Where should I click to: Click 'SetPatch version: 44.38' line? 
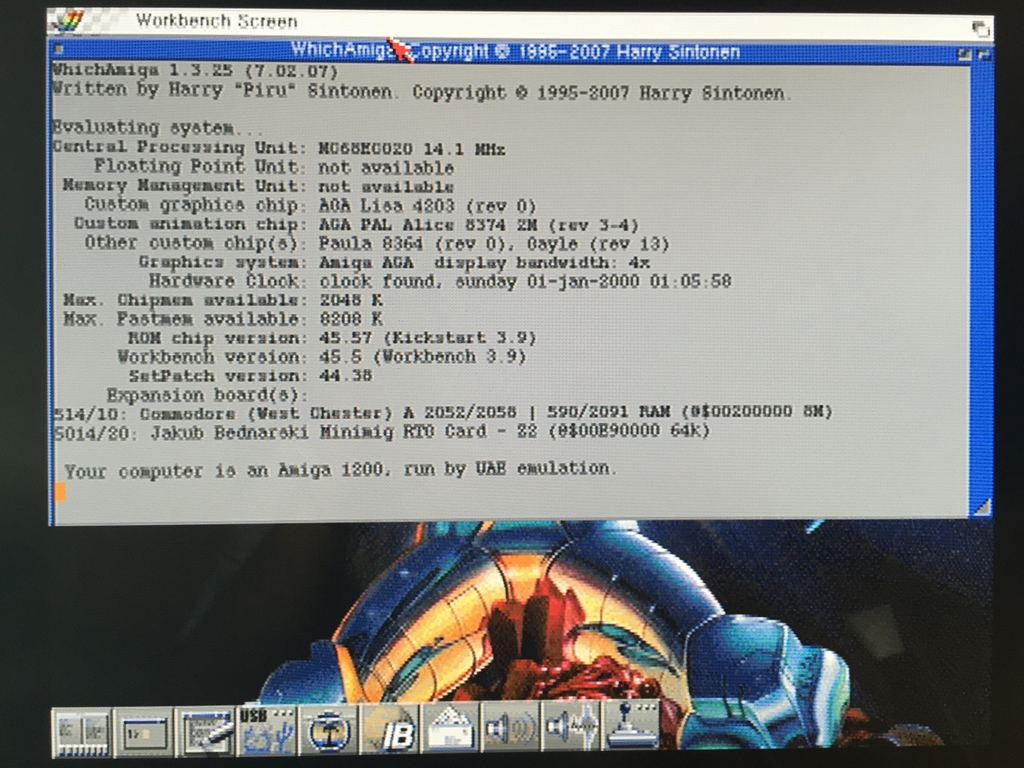pos(251,376)
